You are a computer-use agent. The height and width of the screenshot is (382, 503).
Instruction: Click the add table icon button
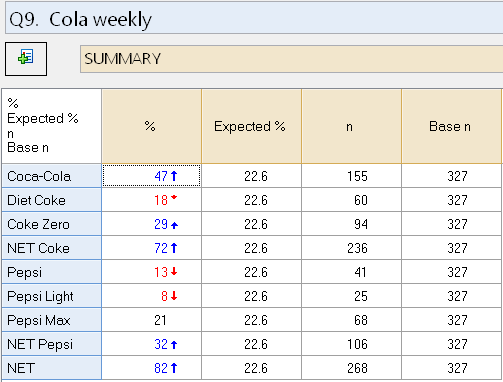26,59
